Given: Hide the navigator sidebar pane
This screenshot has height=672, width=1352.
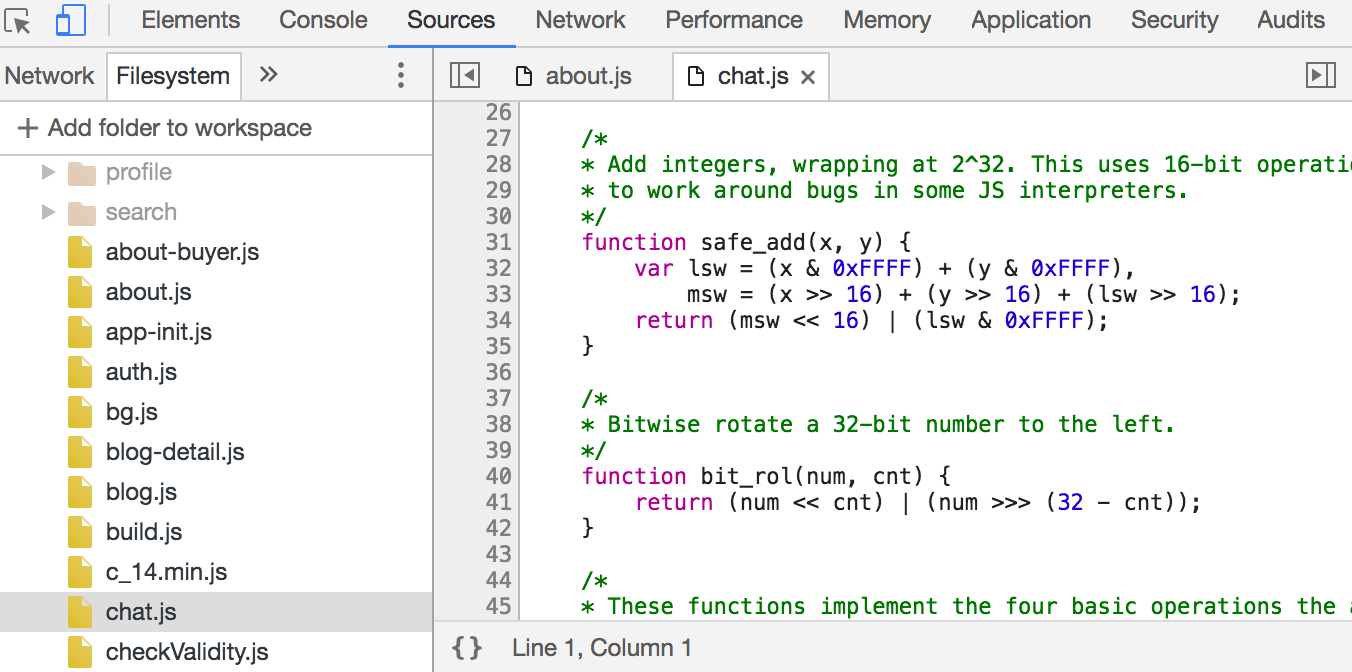Looking at the screenshot, I should coord(464,76).
